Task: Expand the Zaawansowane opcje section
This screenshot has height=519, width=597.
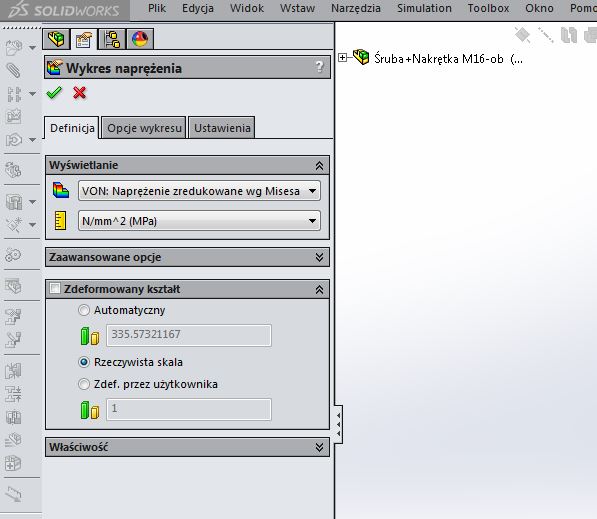Action: (187, 257)
